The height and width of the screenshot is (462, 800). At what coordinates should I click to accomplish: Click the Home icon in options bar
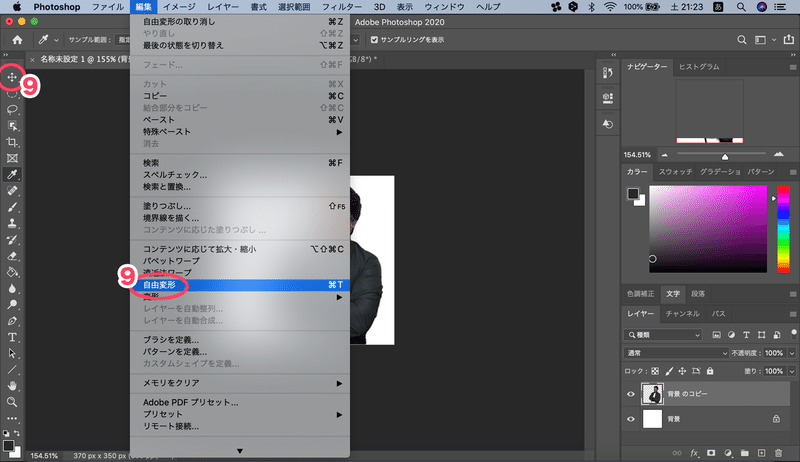pos(17,40)
